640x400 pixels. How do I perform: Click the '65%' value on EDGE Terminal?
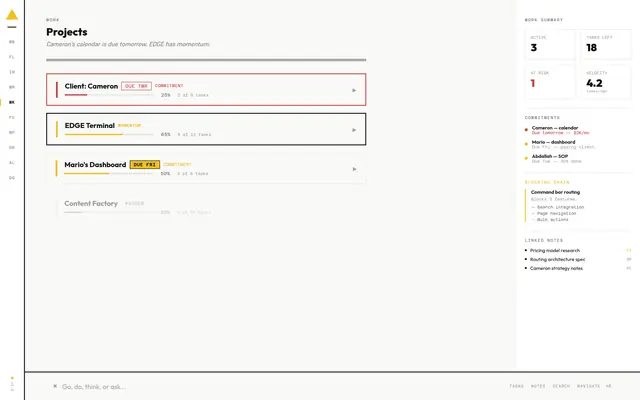pos(165,134)
